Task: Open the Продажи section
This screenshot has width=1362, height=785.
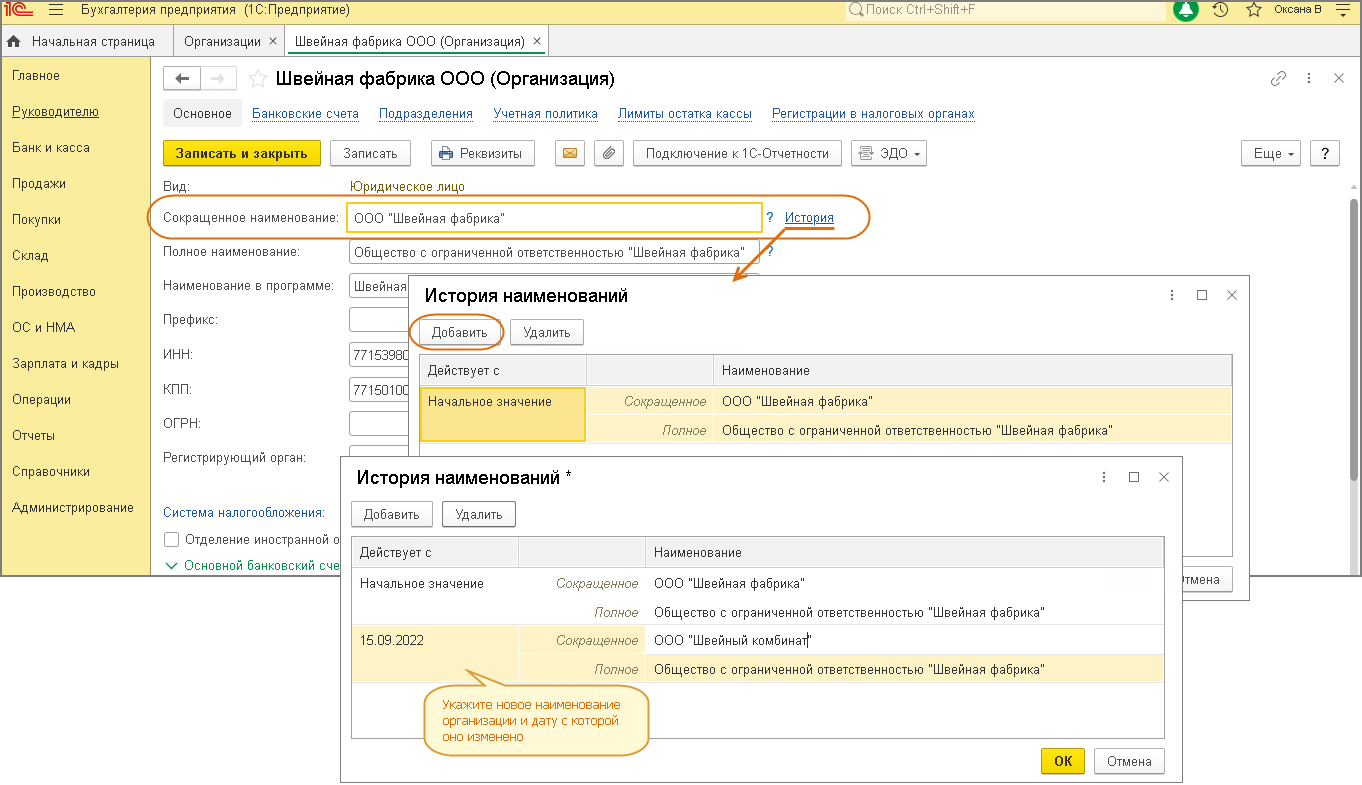Action: 39,184
